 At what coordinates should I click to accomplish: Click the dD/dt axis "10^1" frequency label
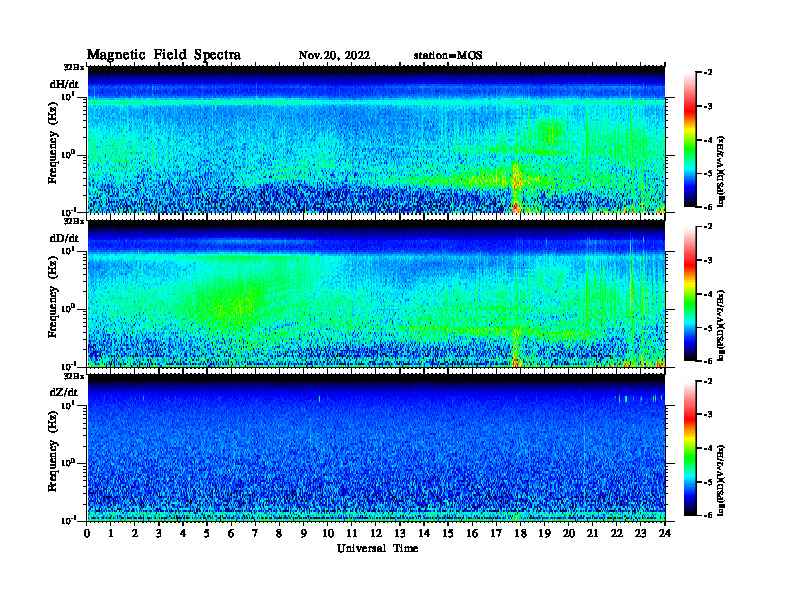tap(68, 250)
